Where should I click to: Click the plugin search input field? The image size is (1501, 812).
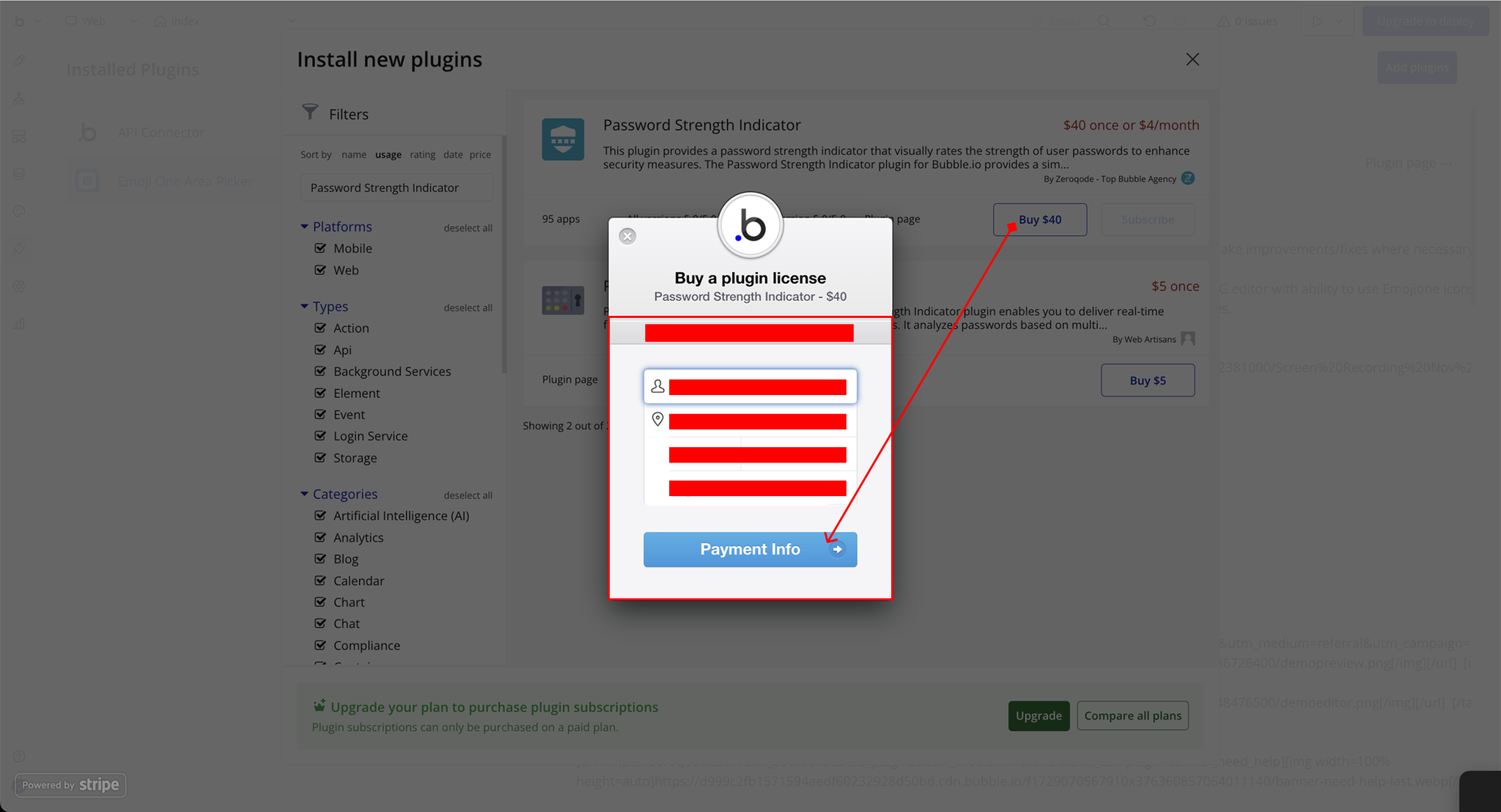click(397, 188)
